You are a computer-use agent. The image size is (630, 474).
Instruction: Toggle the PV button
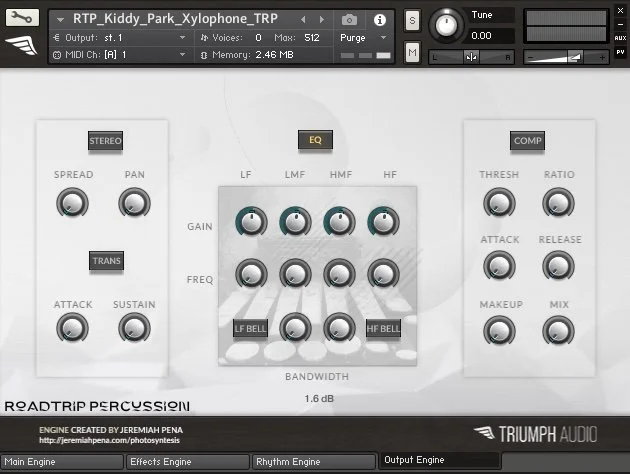click(620, 52)
